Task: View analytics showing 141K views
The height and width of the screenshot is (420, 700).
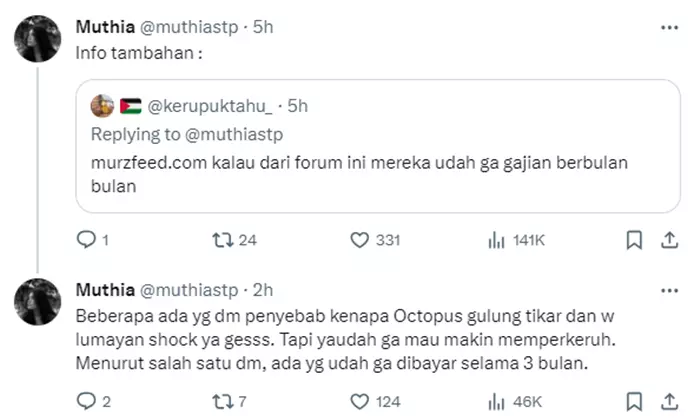Action: 517,240
